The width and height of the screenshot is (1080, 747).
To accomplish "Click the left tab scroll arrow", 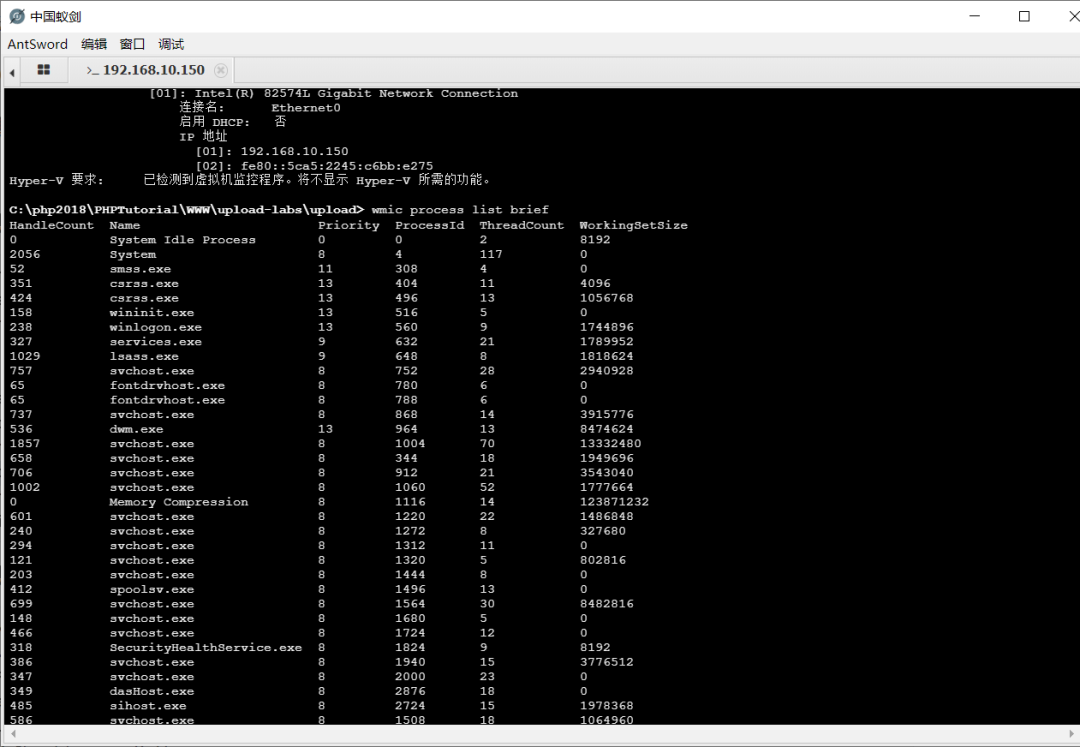I will (12, 72).
